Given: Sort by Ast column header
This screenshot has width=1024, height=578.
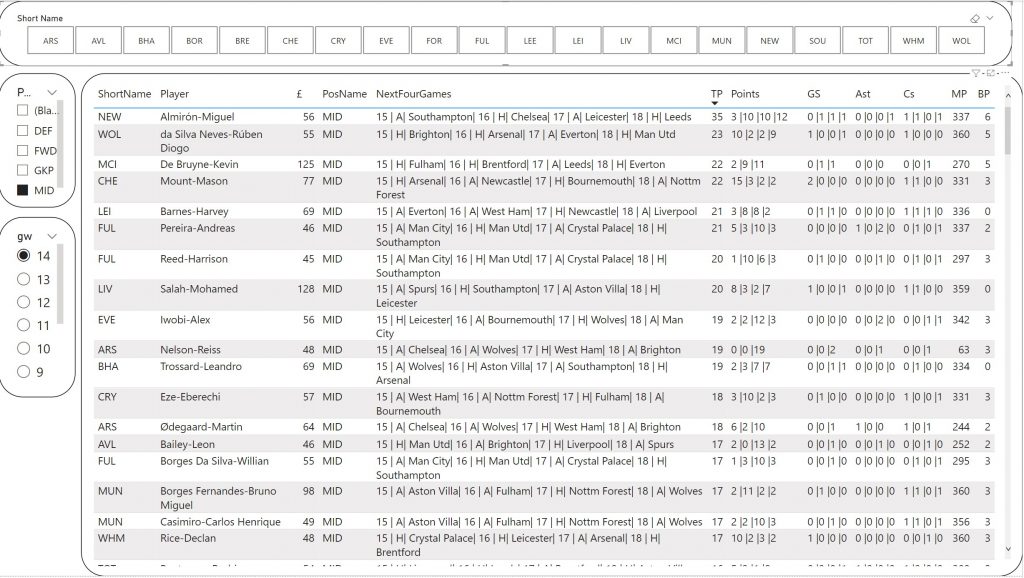Looking at the screenshot, I should (x=863, y=94).
